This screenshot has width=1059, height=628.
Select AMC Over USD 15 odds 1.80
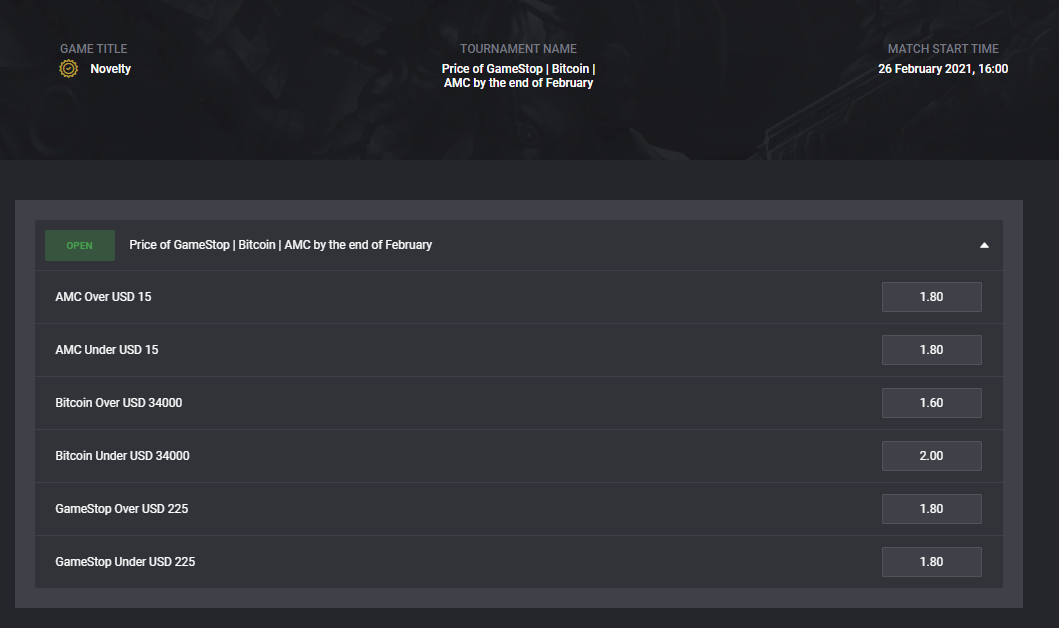[x=931, y=297]
